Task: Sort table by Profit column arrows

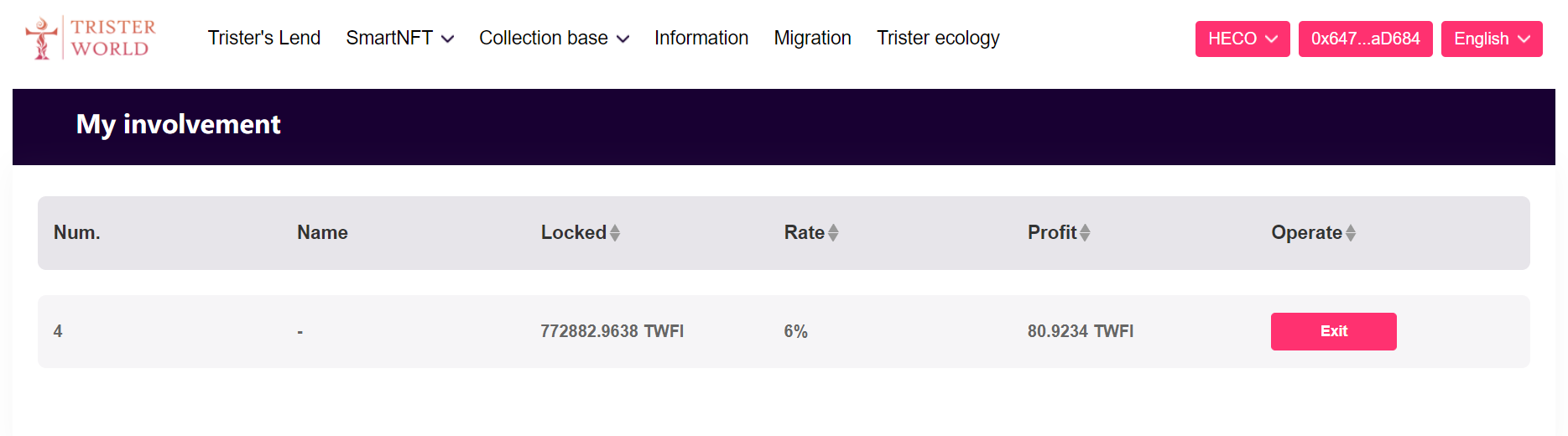Action: click(1085, 233)
